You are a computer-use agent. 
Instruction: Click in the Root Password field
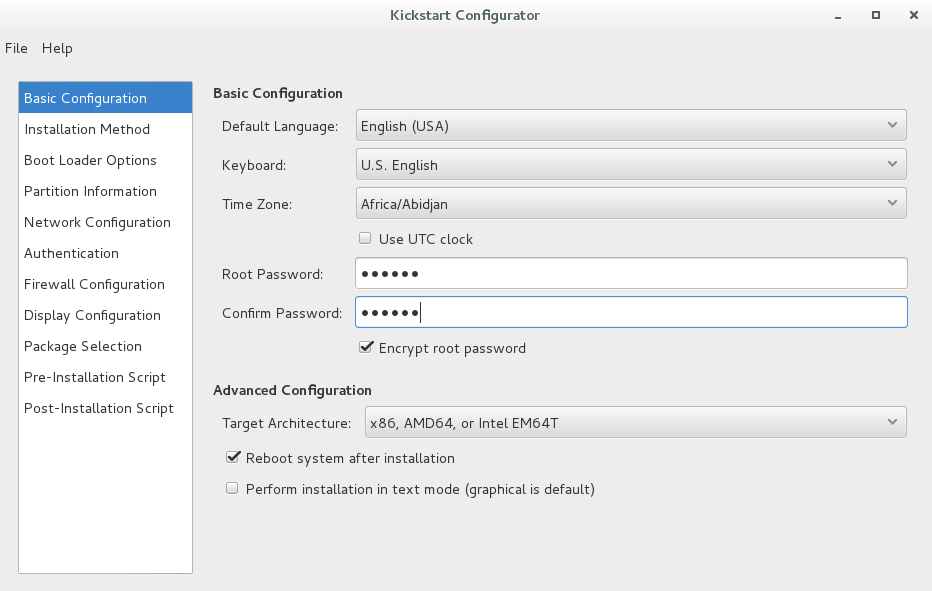click(631, 274)
